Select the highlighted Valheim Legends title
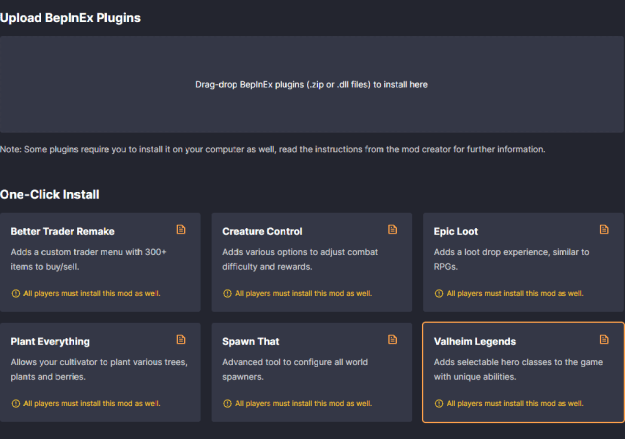This screenshot has height=439, width=625. click(476, 341)
